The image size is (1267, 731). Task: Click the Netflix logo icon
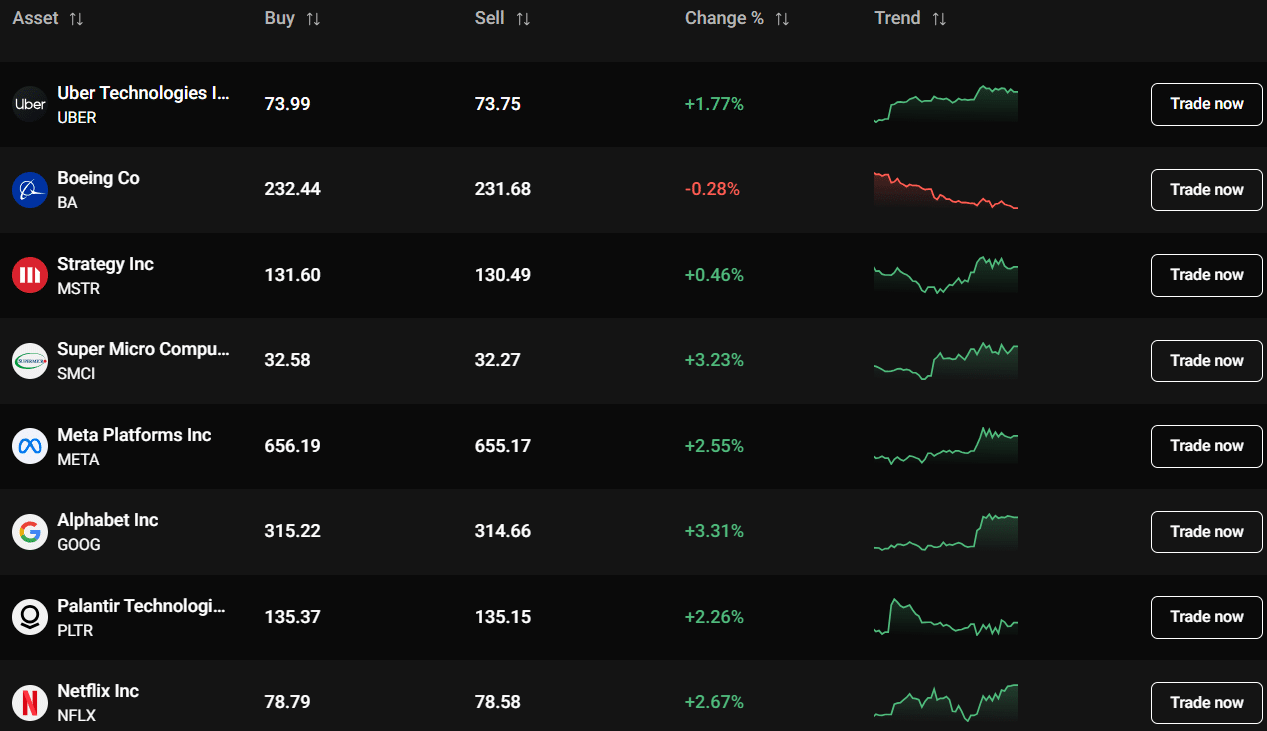click(30, 702)
